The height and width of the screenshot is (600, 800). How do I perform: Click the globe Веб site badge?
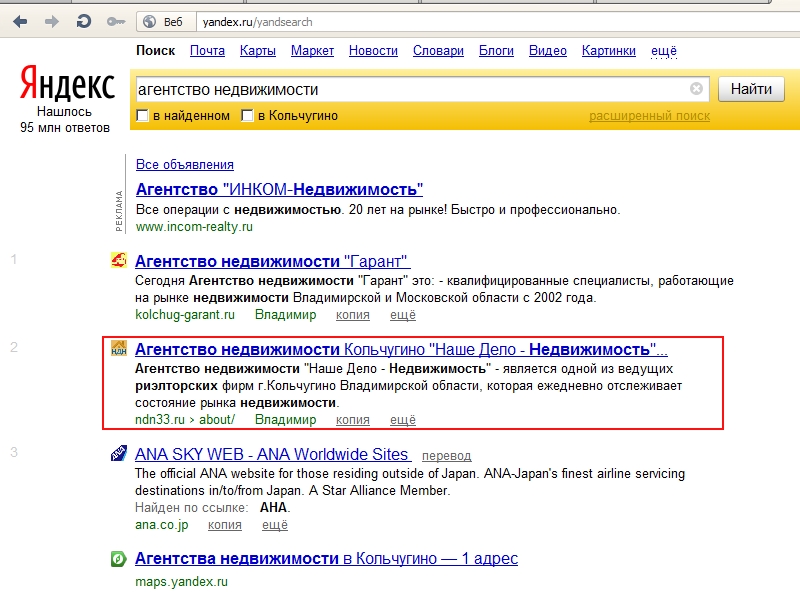click(166, 22)
